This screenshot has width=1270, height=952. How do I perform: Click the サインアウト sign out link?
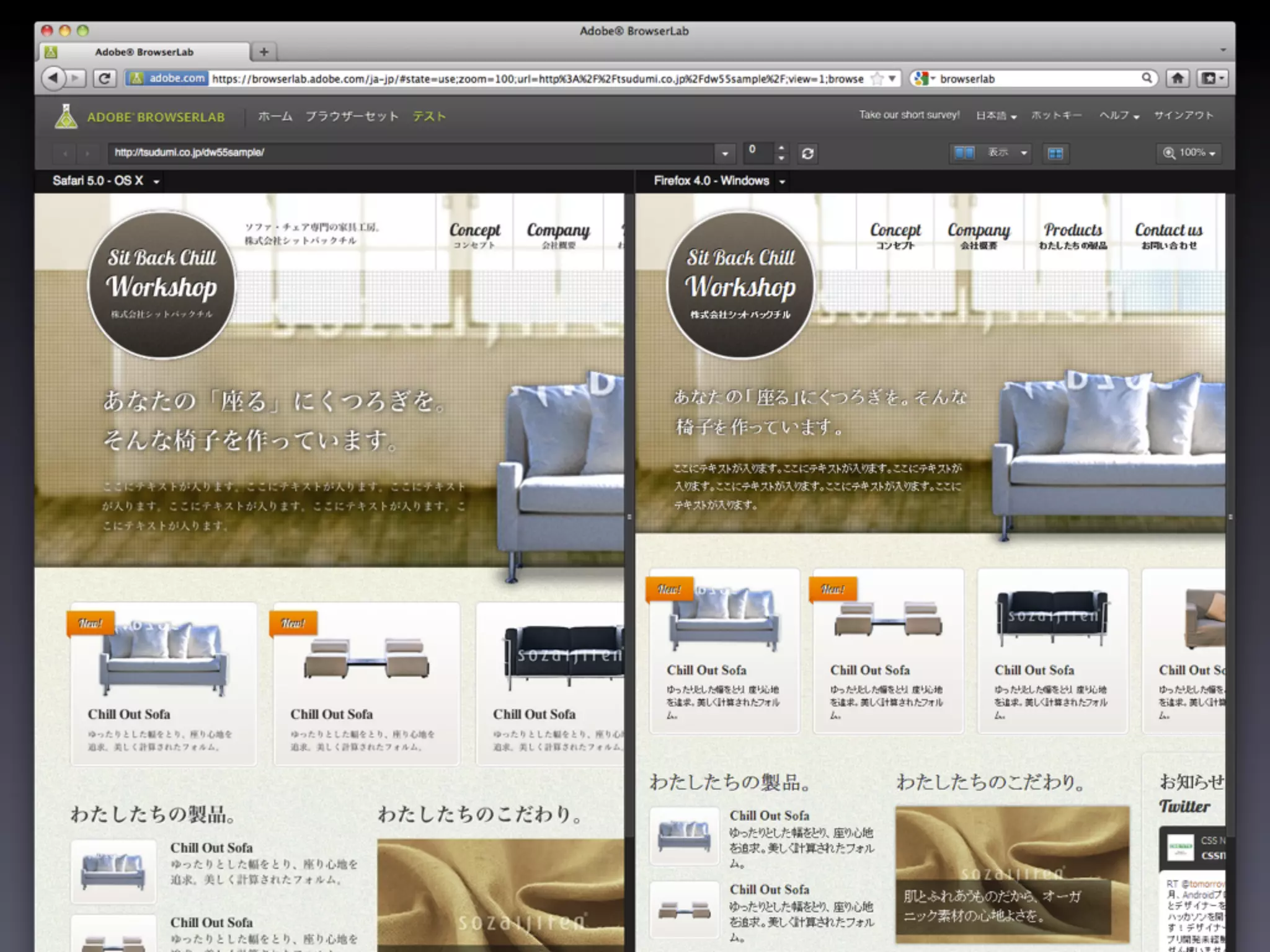(1183, 115)
